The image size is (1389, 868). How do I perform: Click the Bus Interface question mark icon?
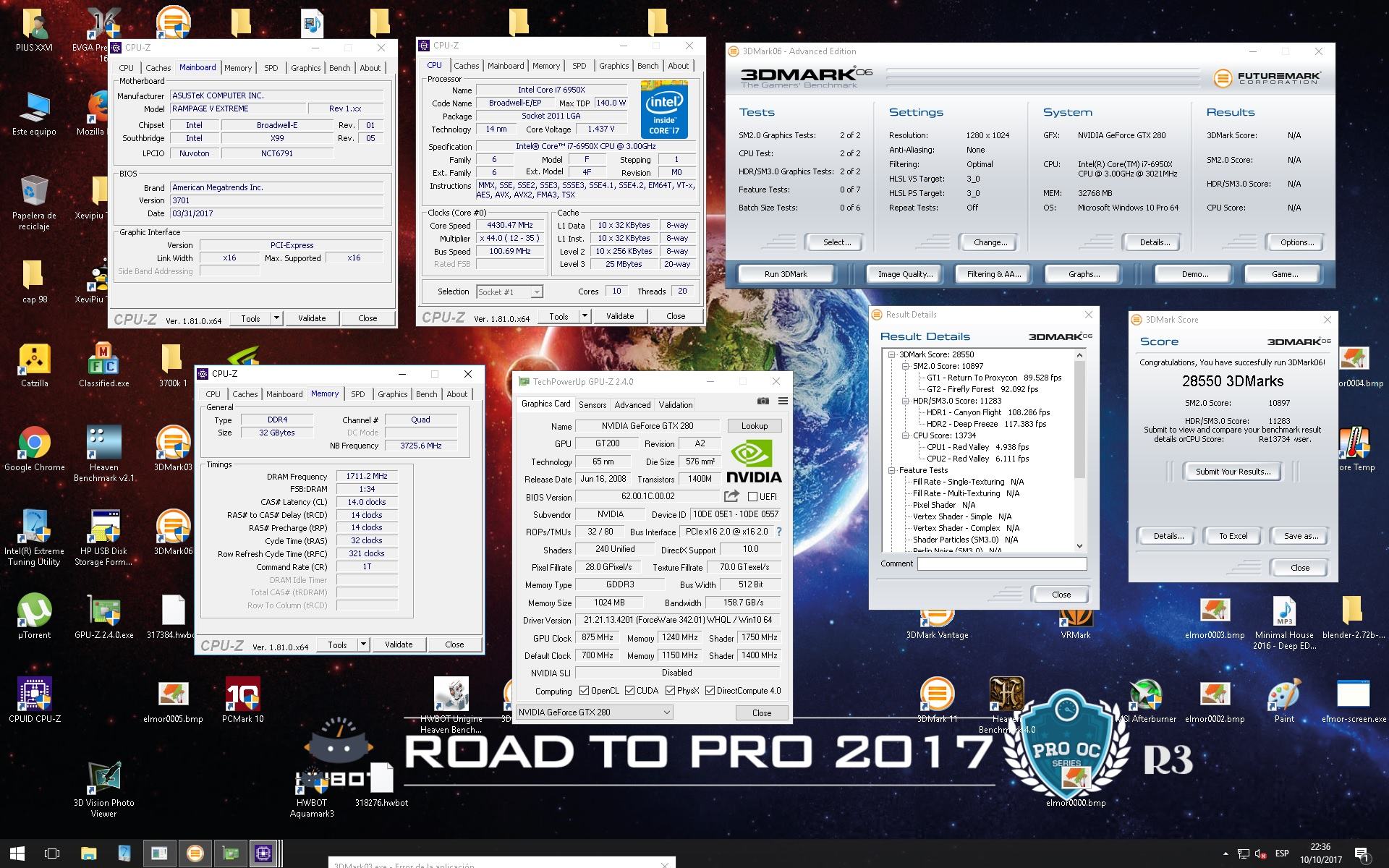pos(779,532)
